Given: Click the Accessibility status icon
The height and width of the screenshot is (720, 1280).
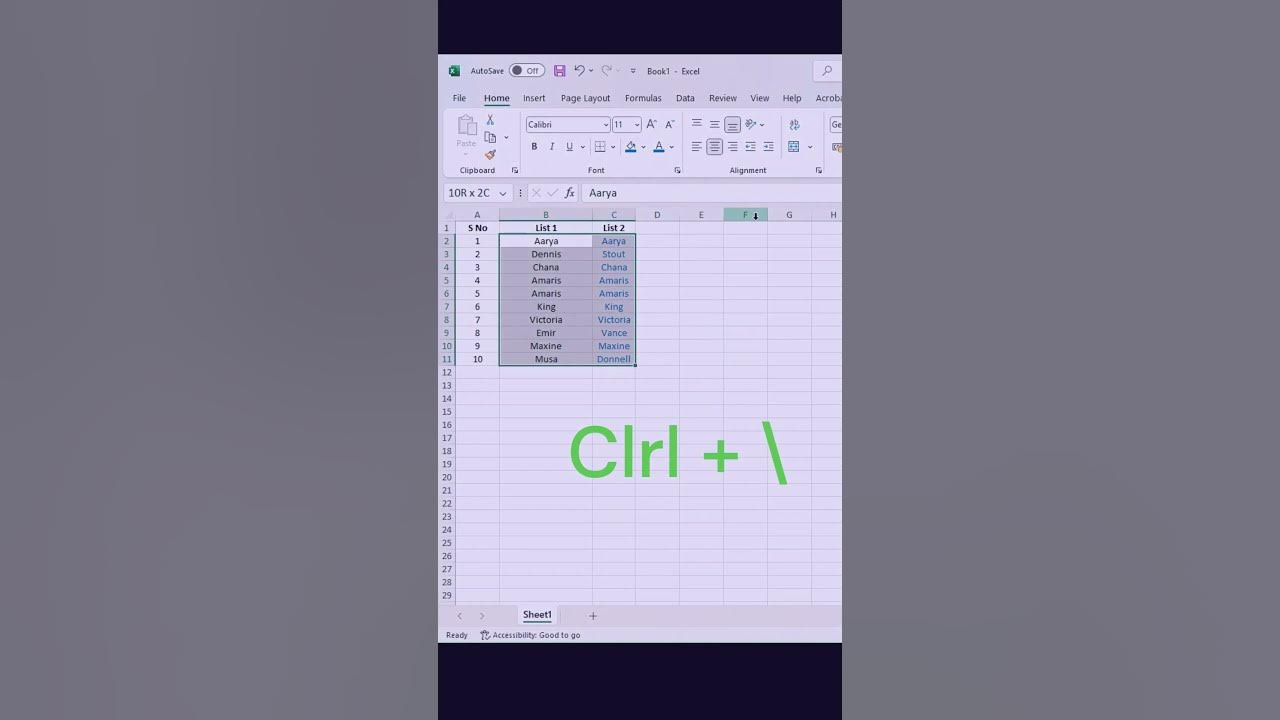Looking at the screenshot, I should (485, 635).
